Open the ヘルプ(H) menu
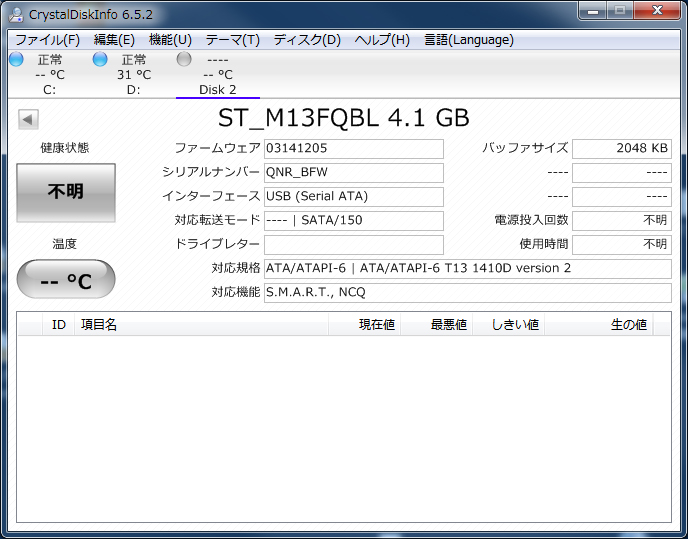 (382, 40)
